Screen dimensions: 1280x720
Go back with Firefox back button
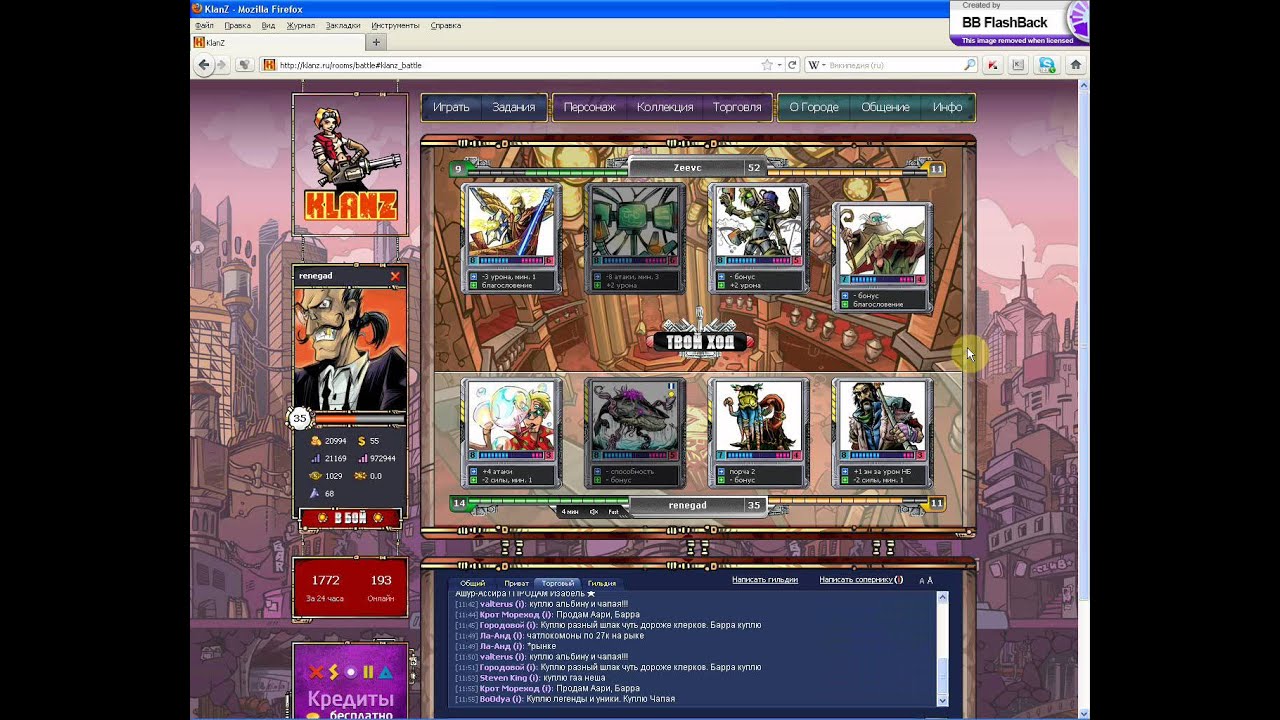pos(204,65)
